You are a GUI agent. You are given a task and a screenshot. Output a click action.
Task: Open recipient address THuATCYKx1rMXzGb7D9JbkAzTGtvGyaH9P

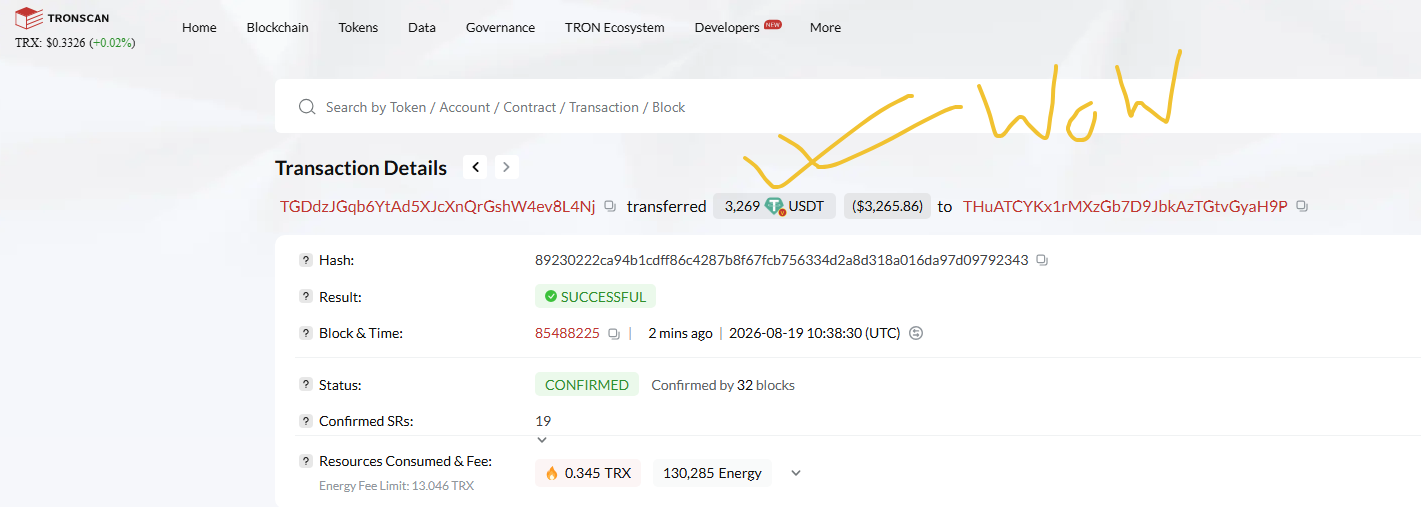pyautogui.click(x=1125, y=206)
